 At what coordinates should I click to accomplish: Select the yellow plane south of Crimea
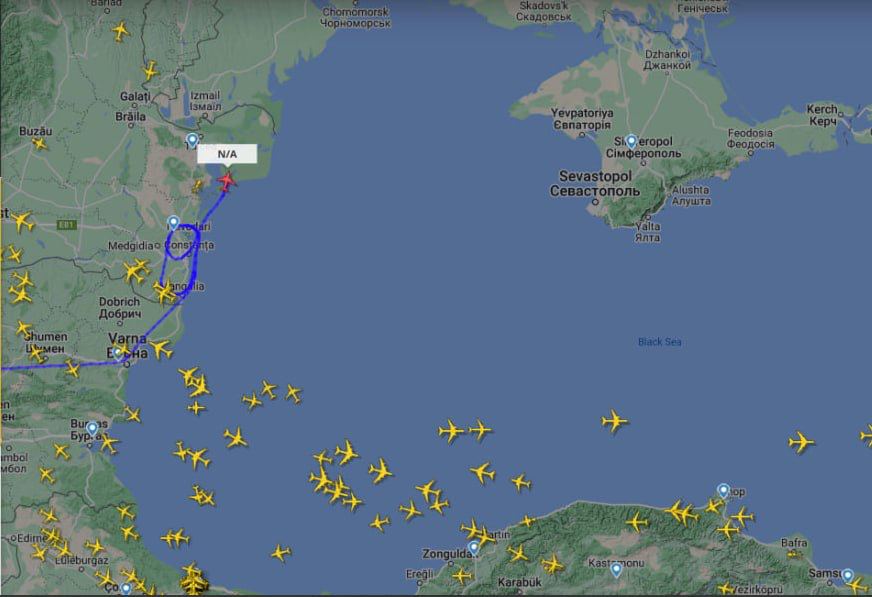click(x=615, y=421)
